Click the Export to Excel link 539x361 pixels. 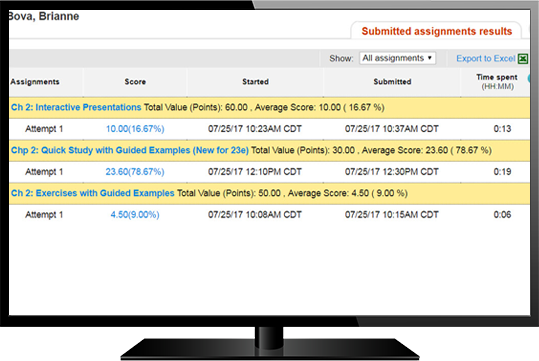[485, 58]
